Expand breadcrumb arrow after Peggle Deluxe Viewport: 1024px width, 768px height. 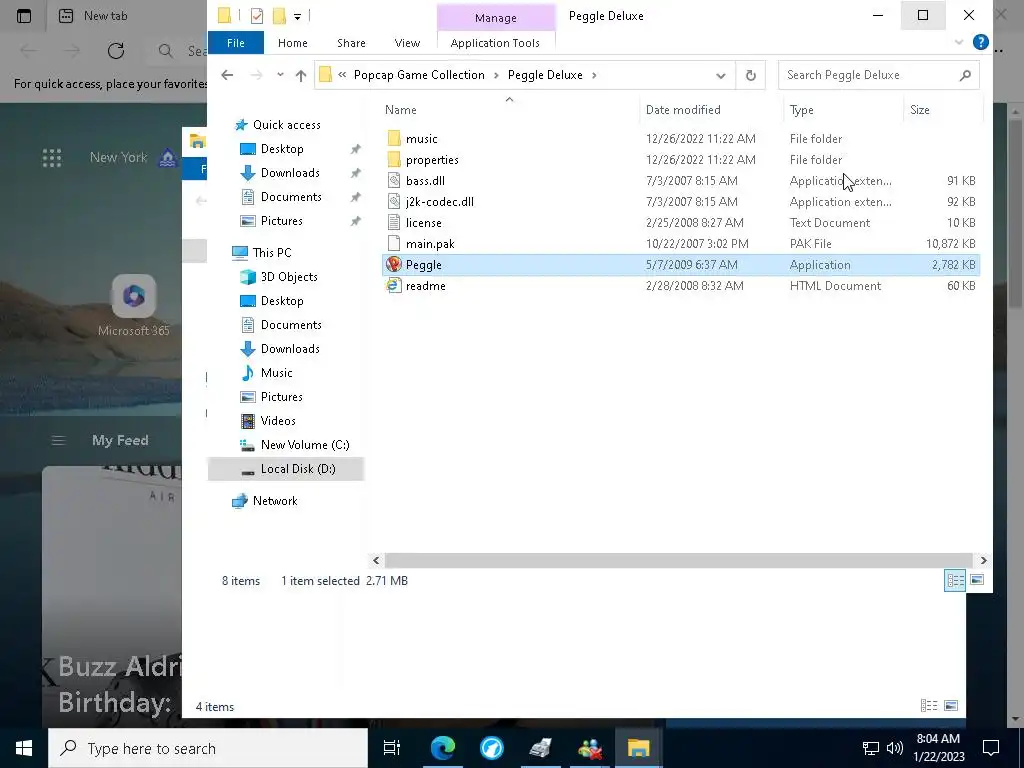(x=594, y=75)
